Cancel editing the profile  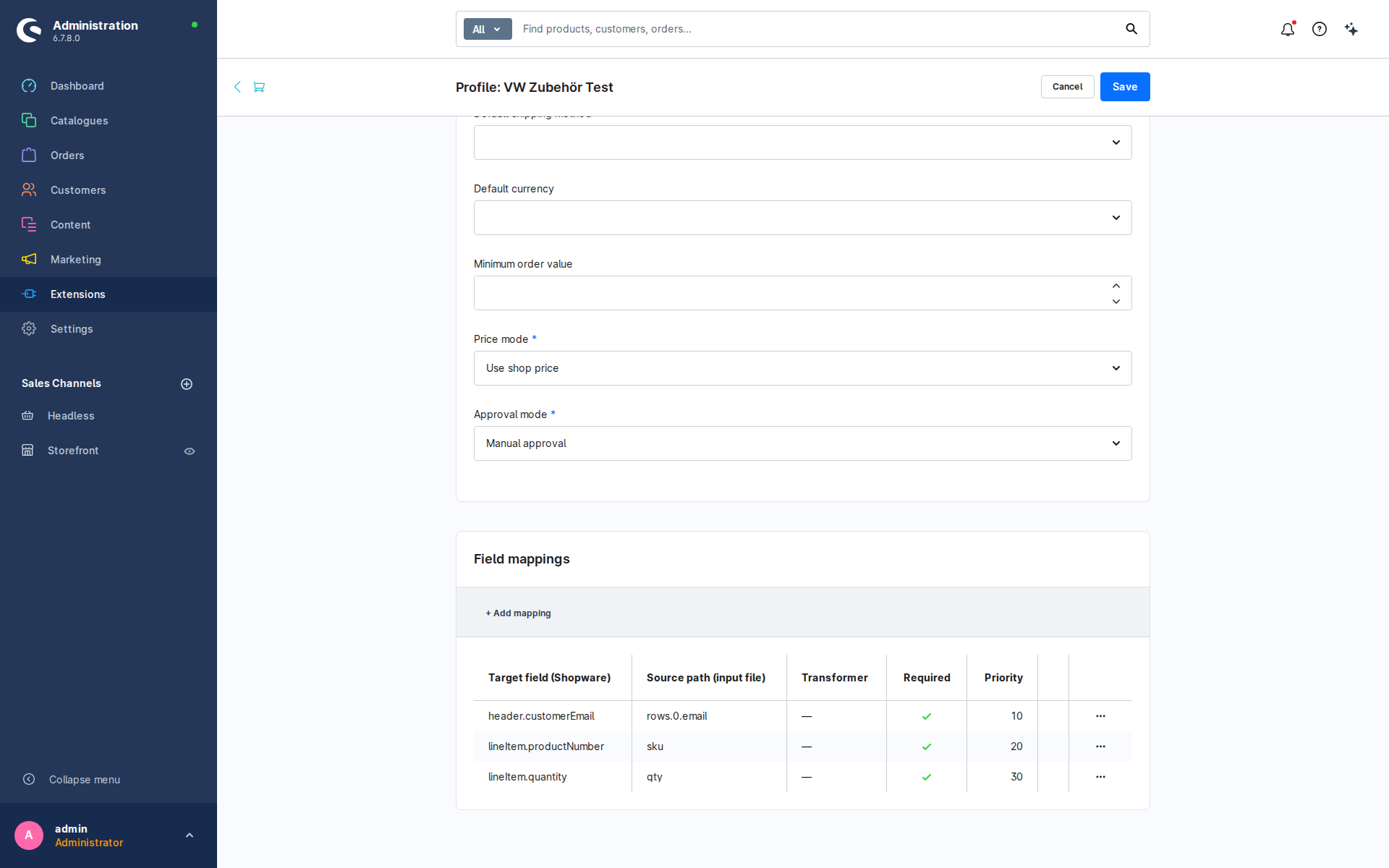(1067, 87)
